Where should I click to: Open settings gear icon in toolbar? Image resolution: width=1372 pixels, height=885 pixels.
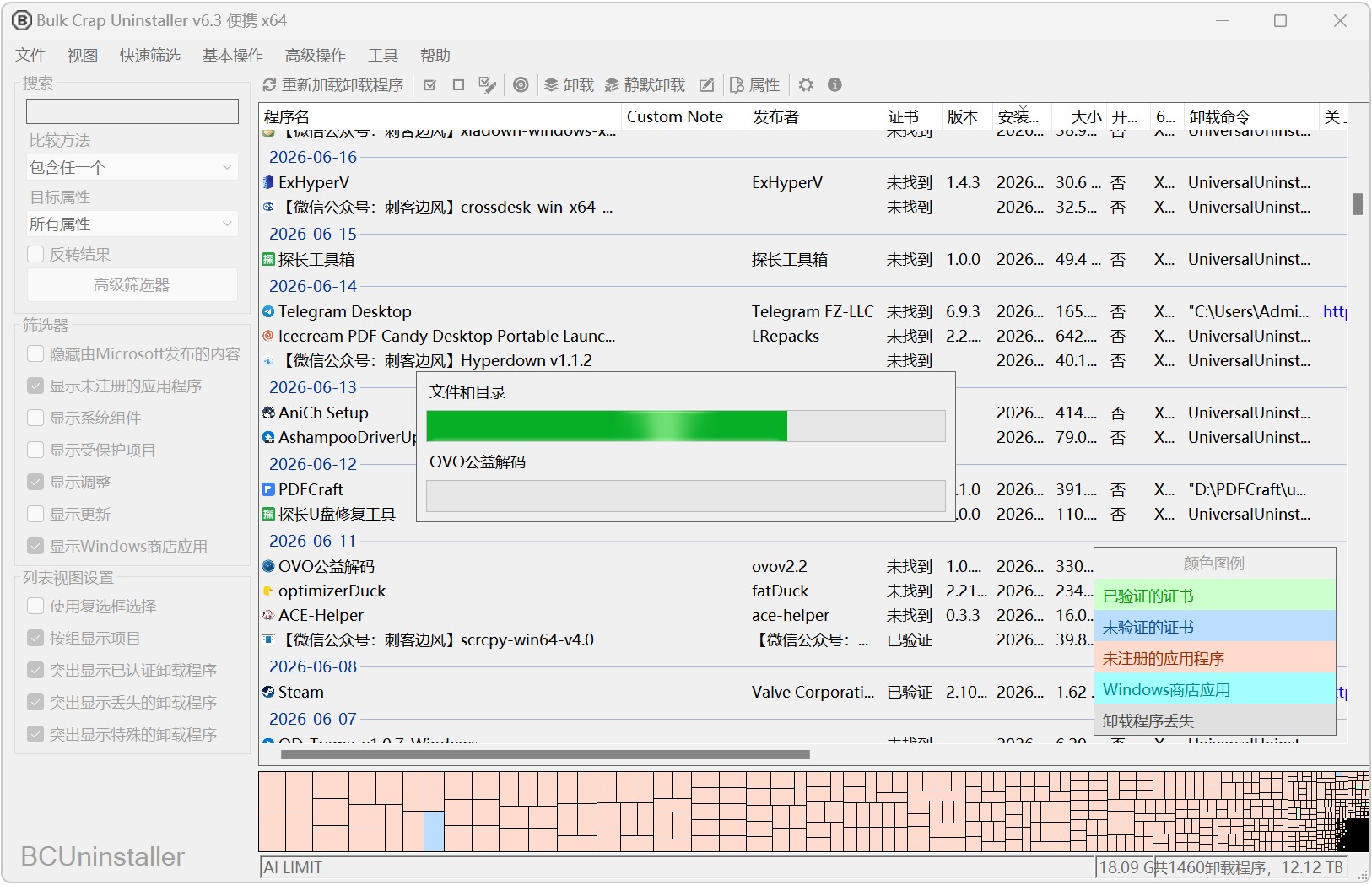(806, 85)
